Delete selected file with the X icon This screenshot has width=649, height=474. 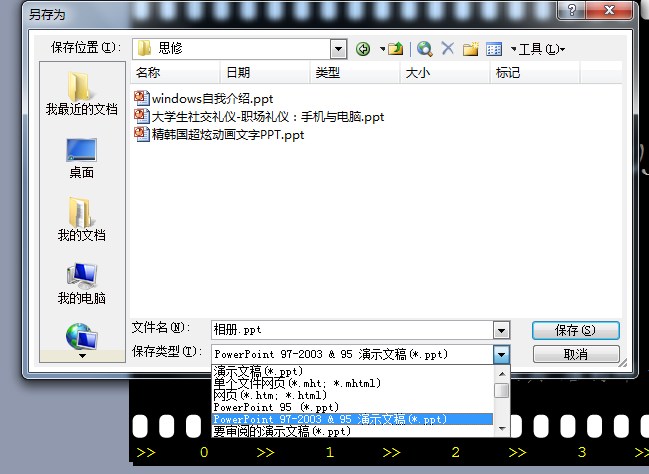(448, 49)
